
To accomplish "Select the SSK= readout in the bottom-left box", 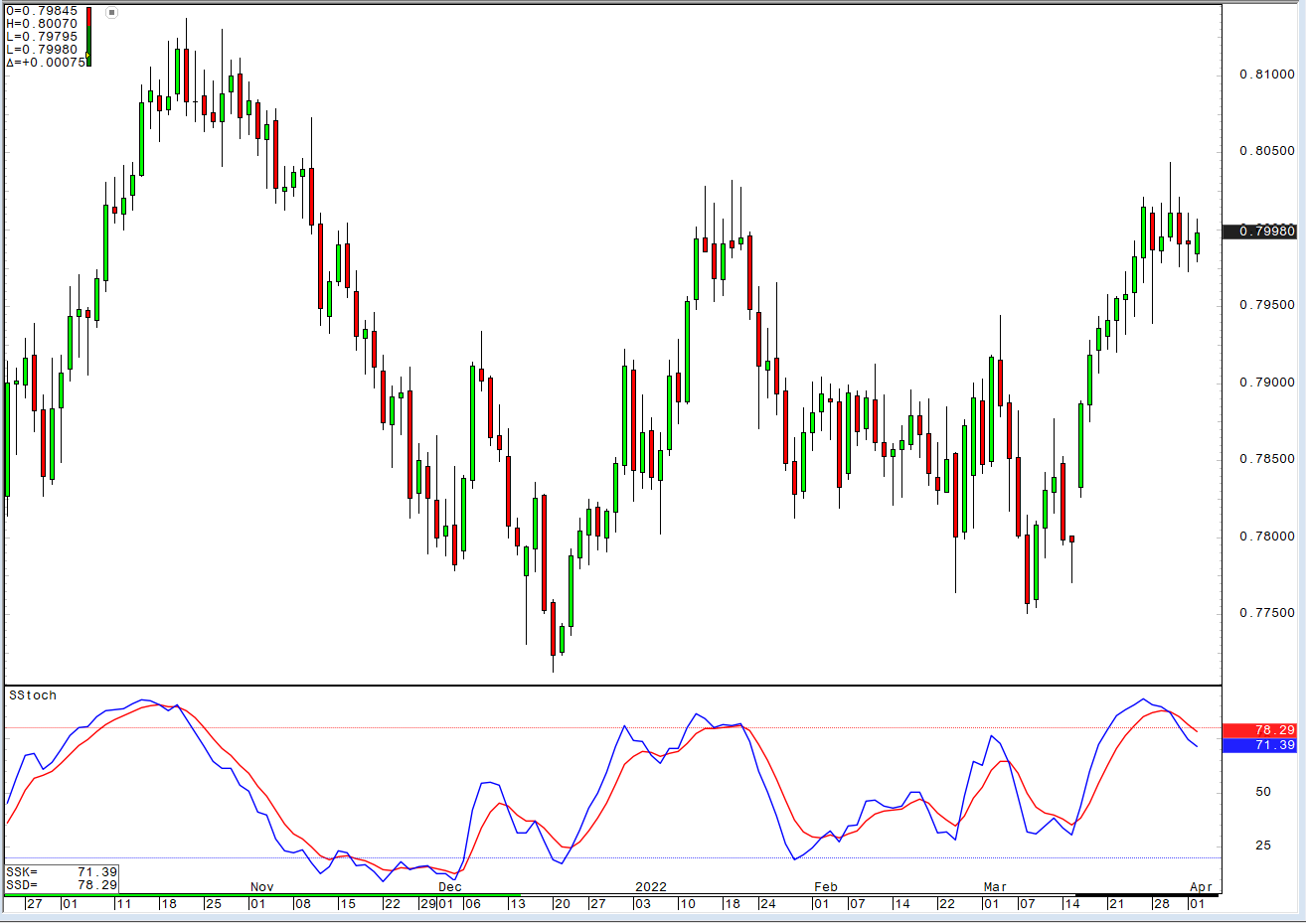I will coord(62,872).
